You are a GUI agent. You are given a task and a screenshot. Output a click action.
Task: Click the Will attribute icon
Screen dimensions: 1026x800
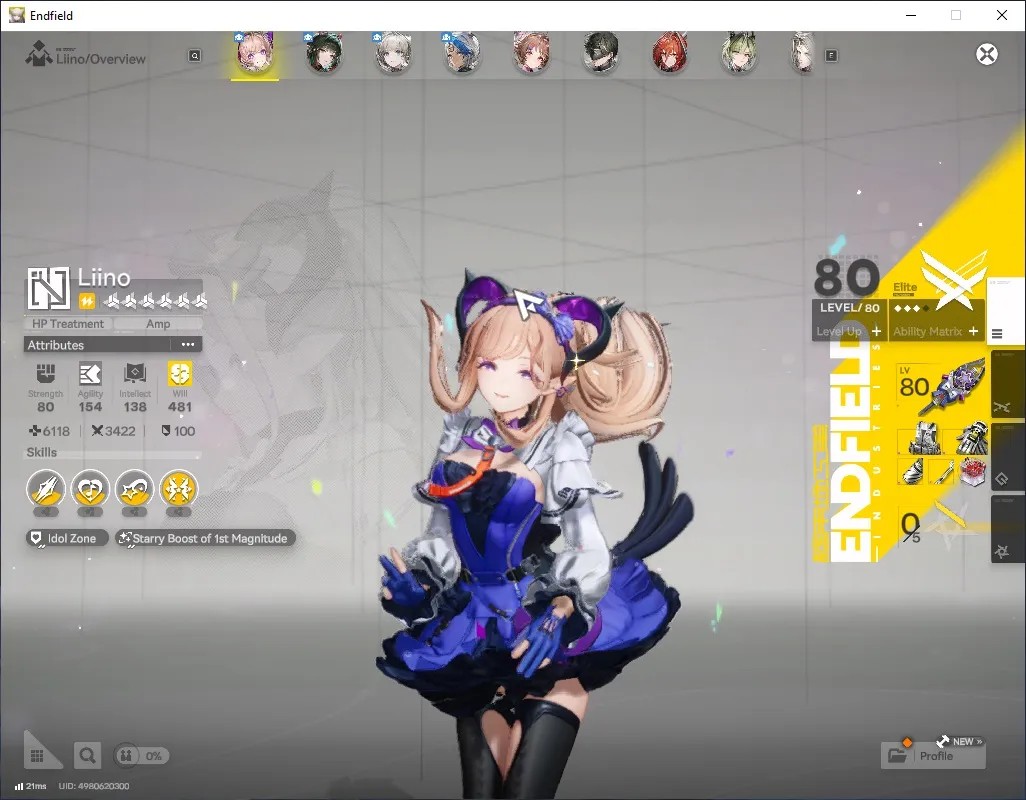click(179, 374)
